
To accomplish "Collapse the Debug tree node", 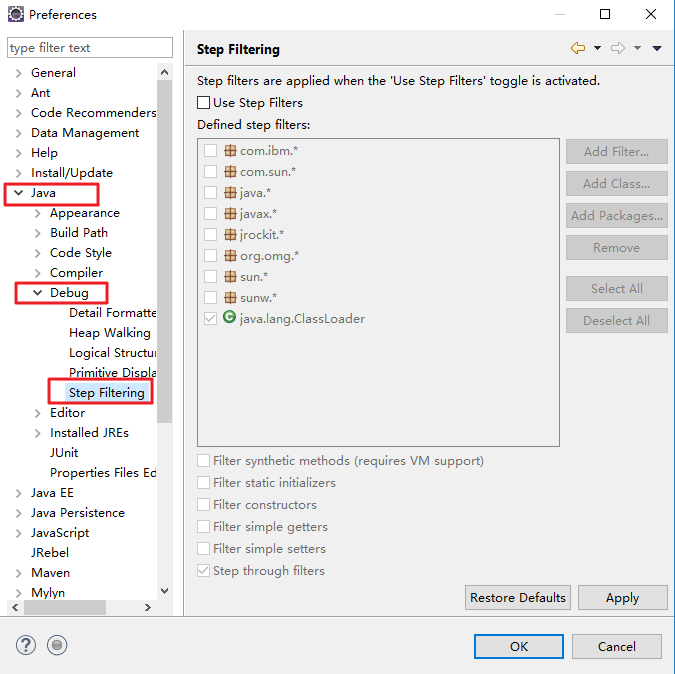I will pos(38,293).
